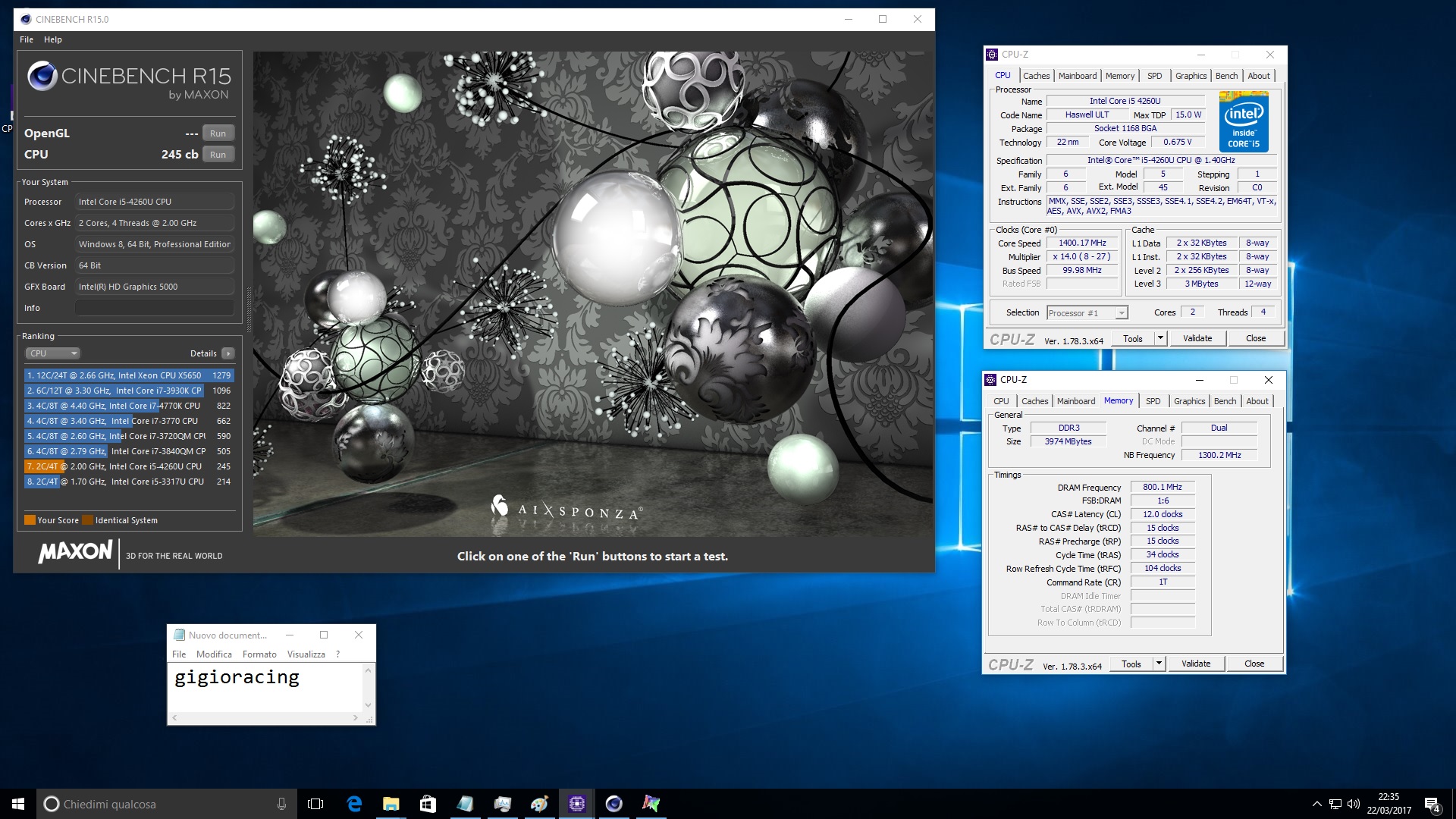1456x819 pixels.
Task: Switch to Cinebench taskbar icon
Action: click(613, 804)
